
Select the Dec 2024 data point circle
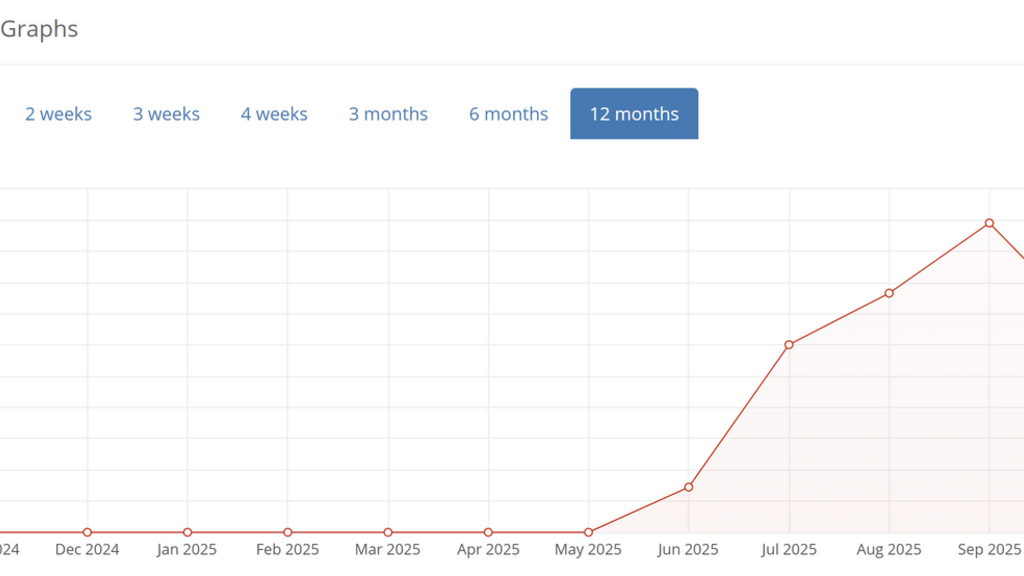[87, 532]
